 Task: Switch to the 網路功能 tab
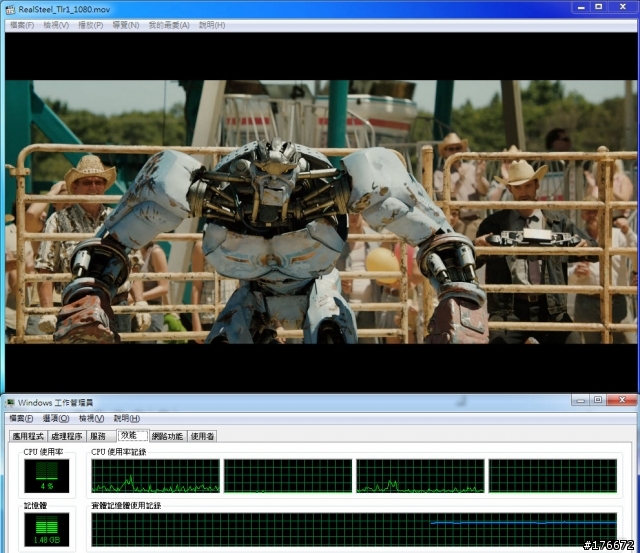tap(168, 436)
